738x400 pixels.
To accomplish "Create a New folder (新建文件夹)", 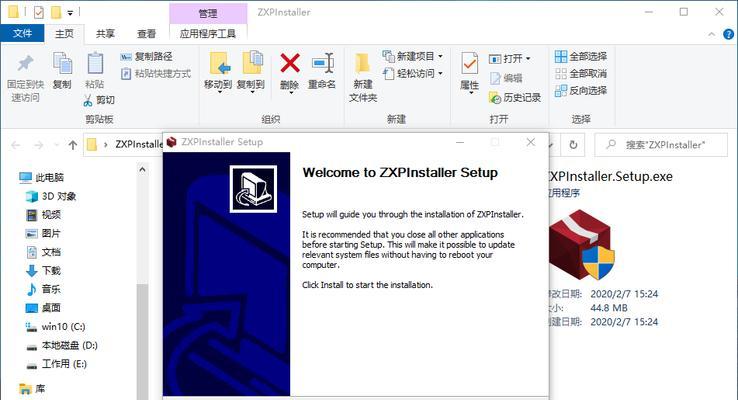I will click(363, 78).
